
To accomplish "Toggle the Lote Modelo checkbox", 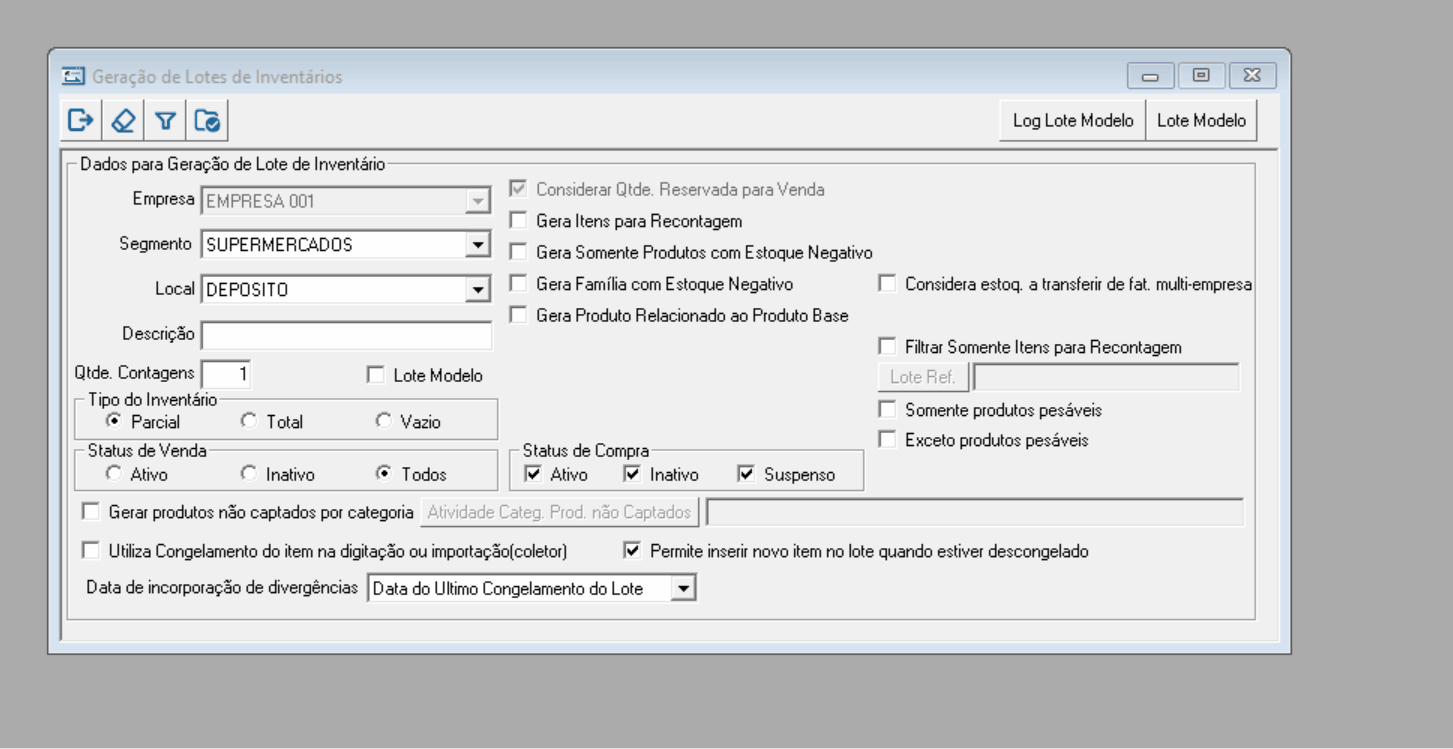I will coord(375,376).
